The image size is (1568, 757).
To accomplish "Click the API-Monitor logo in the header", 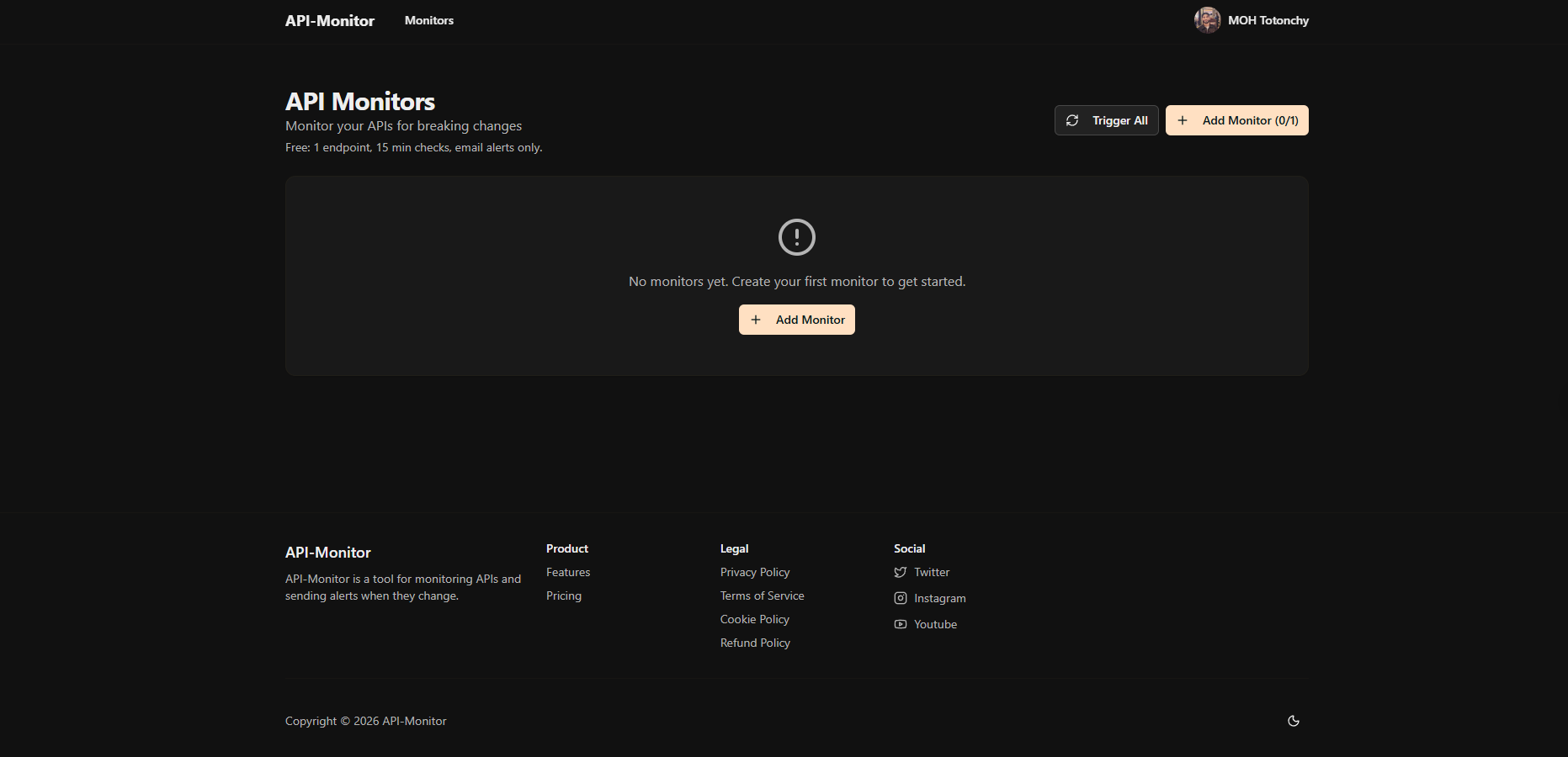I will point(329,20).
